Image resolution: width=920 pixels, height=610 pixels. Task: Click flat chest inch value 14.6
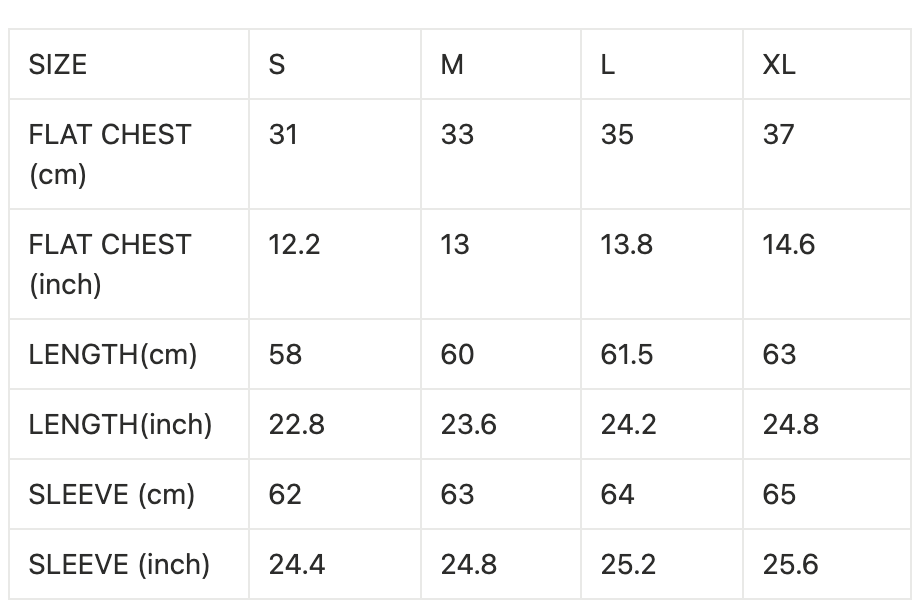[x=788, y=244]
